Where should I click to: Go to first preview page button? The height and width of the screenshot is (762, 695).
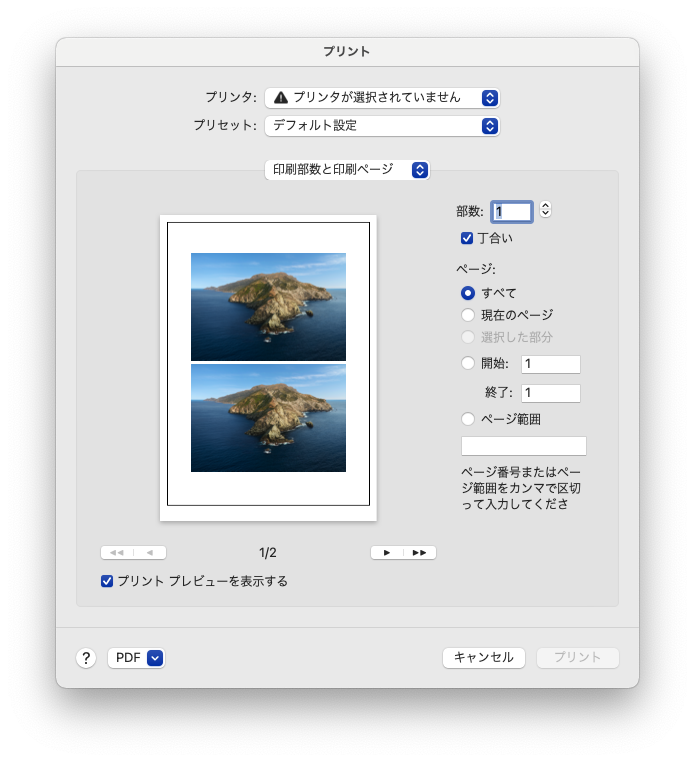point(117,553)
